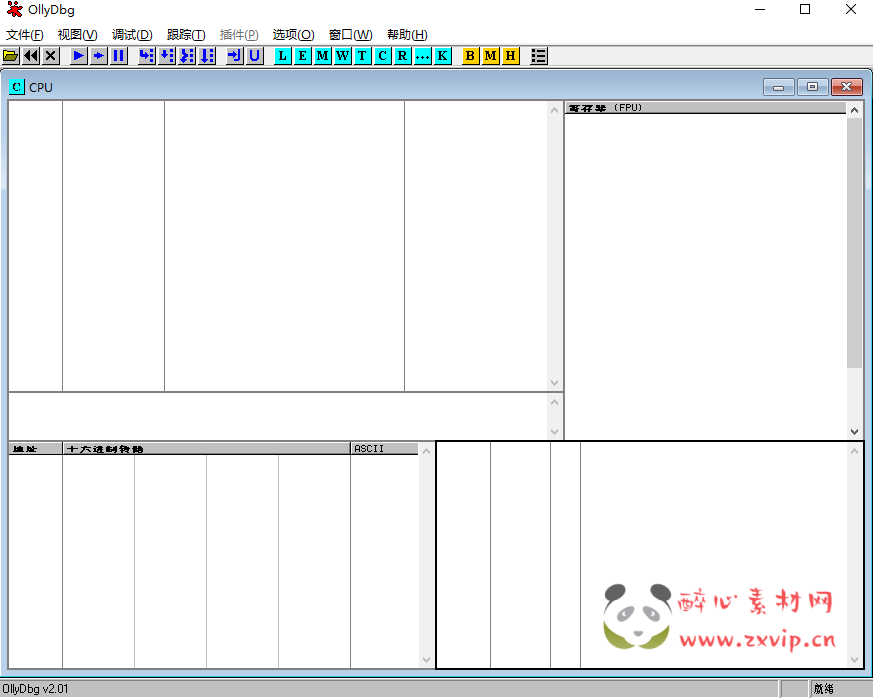Show Breakpoints with yellow B icon
This screenshot has height=698, width=873.
[471, 56]
